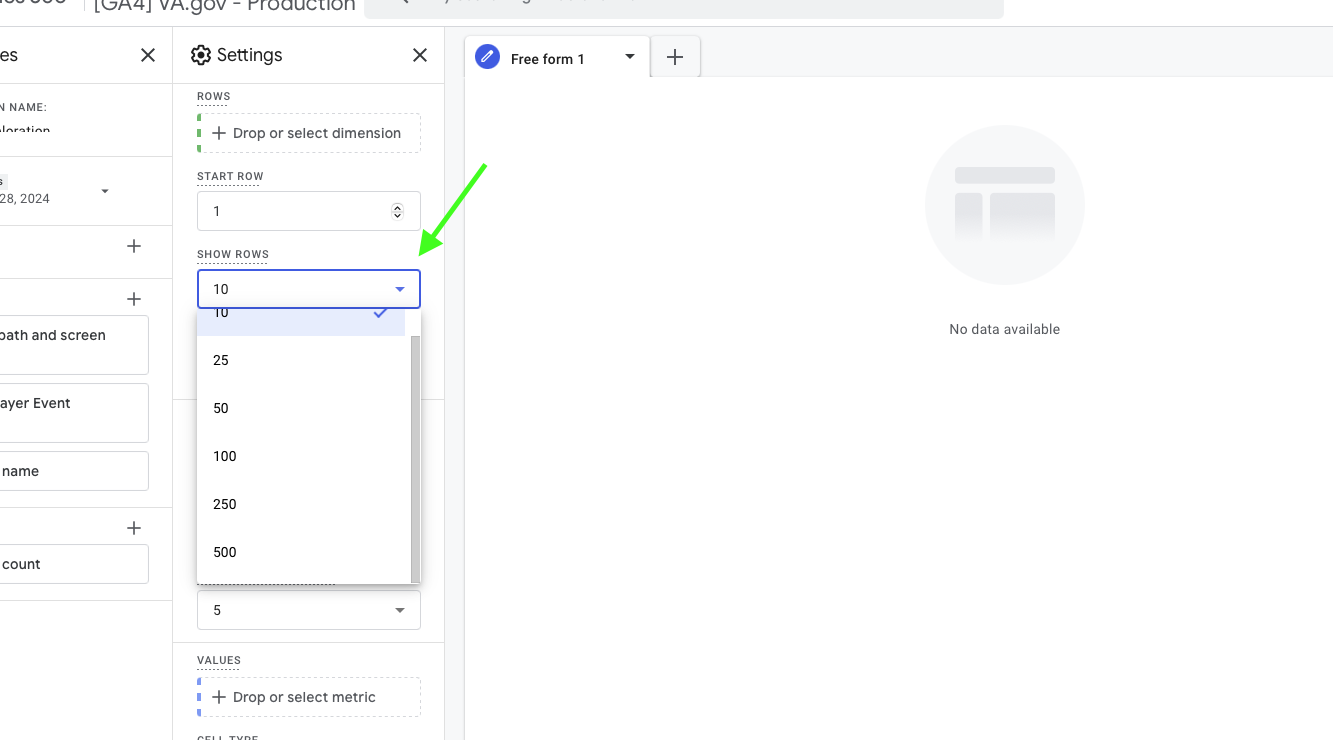Add a new dimension with plus icon
1333x740 pixels.
click(134, 299)
